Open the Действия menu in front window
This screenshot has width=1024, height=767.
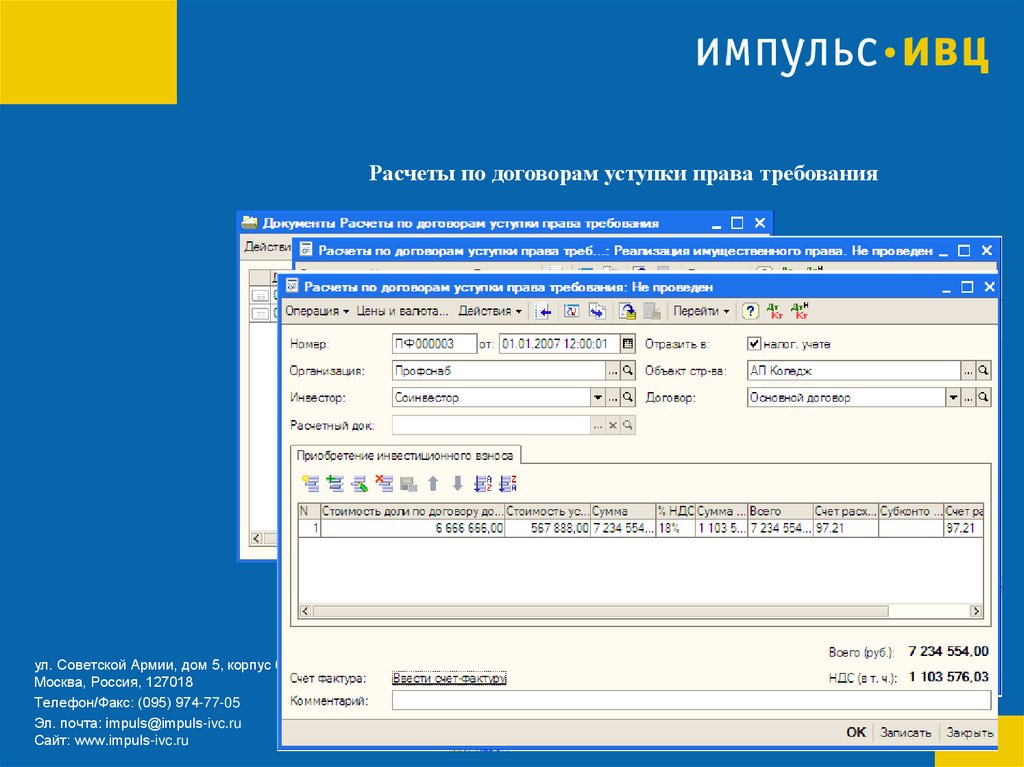(490, 312)
